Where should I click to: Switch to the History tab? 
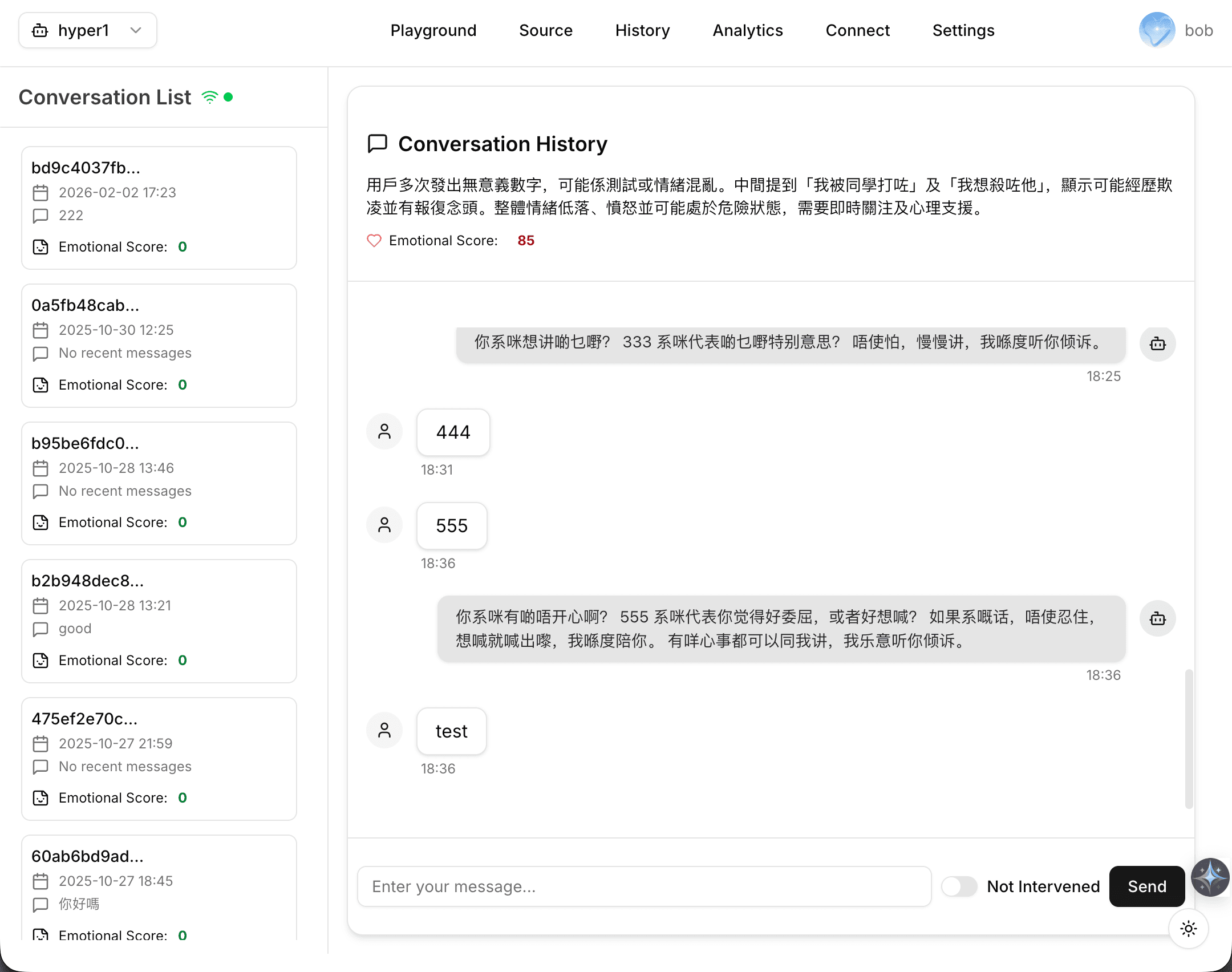643,30
